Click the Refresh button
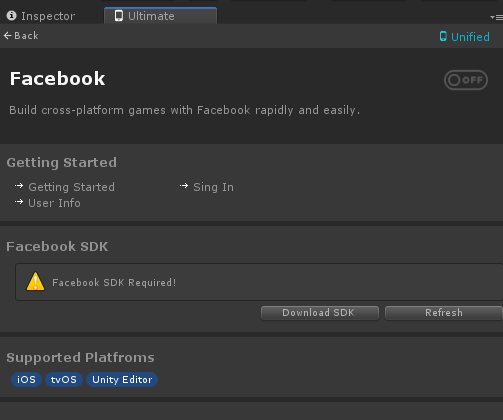 (444, 313)
